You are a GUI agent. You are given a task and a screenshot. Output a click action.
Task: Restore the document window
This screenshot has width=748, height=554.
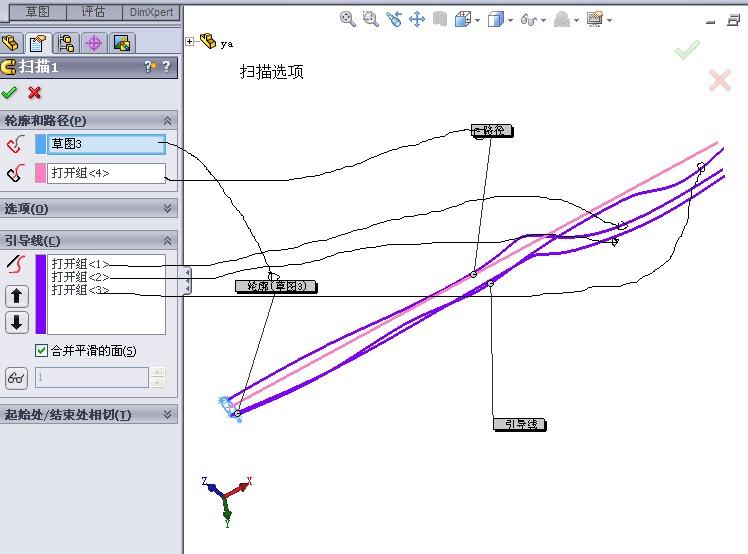pyautogui.click(x=734, y=20)
